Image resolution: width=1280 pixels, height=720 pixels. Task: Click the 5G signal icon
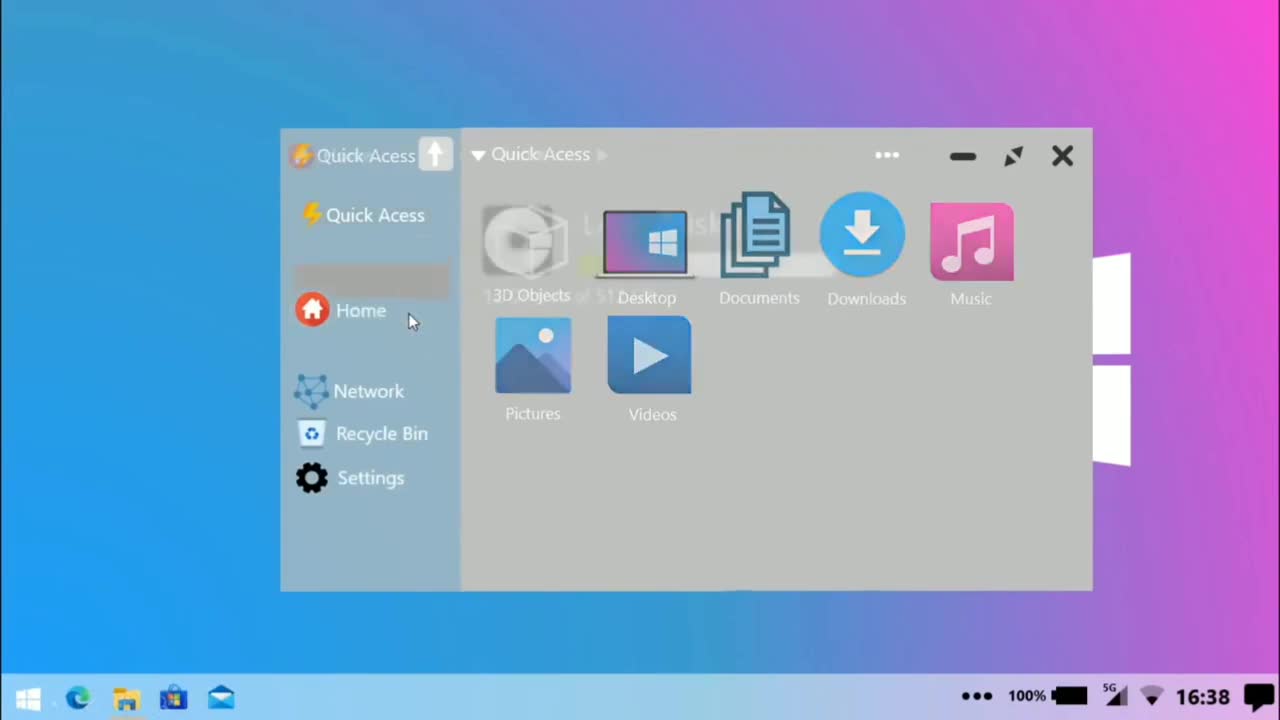1115,695
